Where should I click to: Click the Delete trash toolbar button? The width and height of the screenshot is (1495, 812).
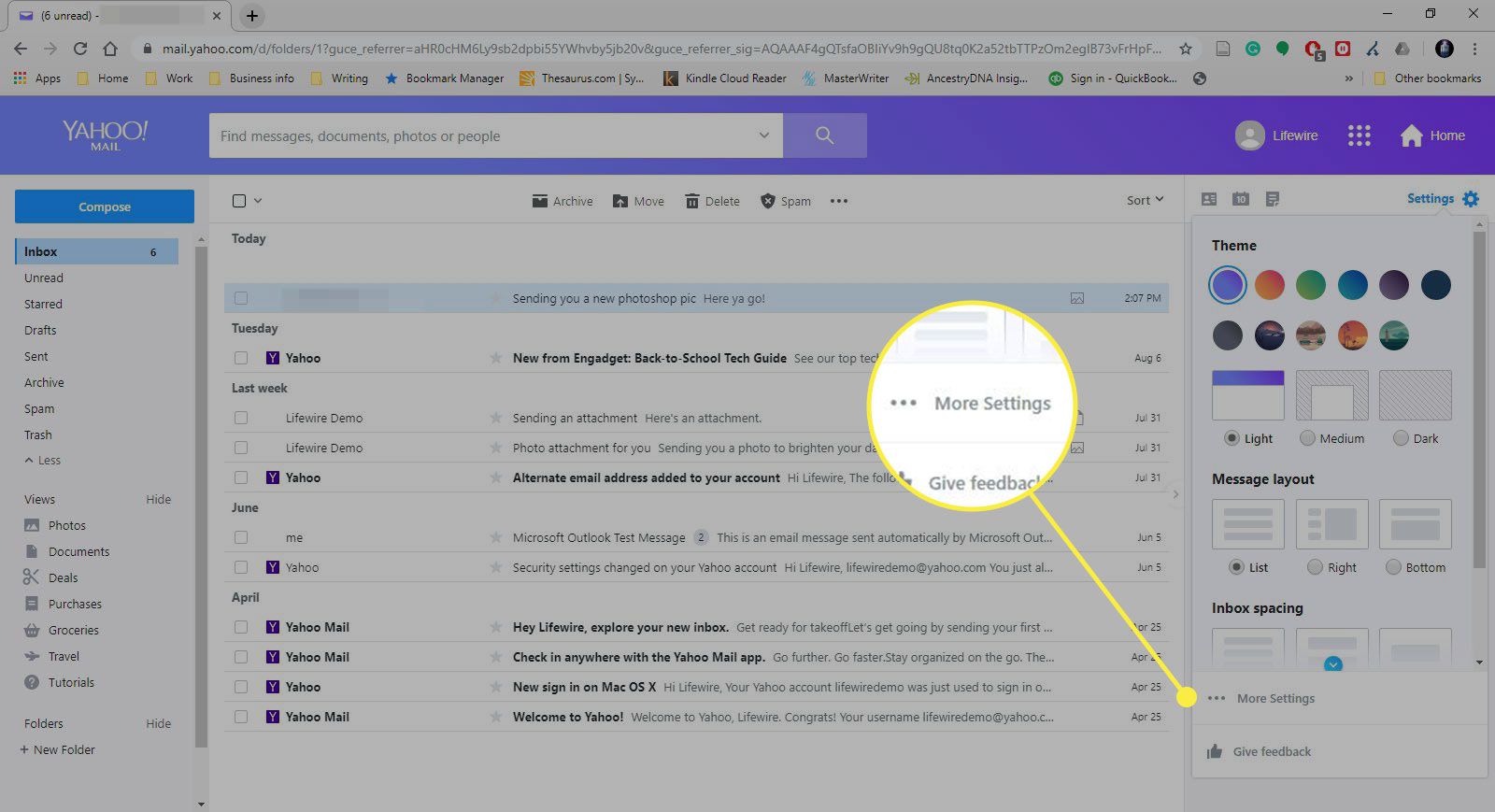click(712, 201)
